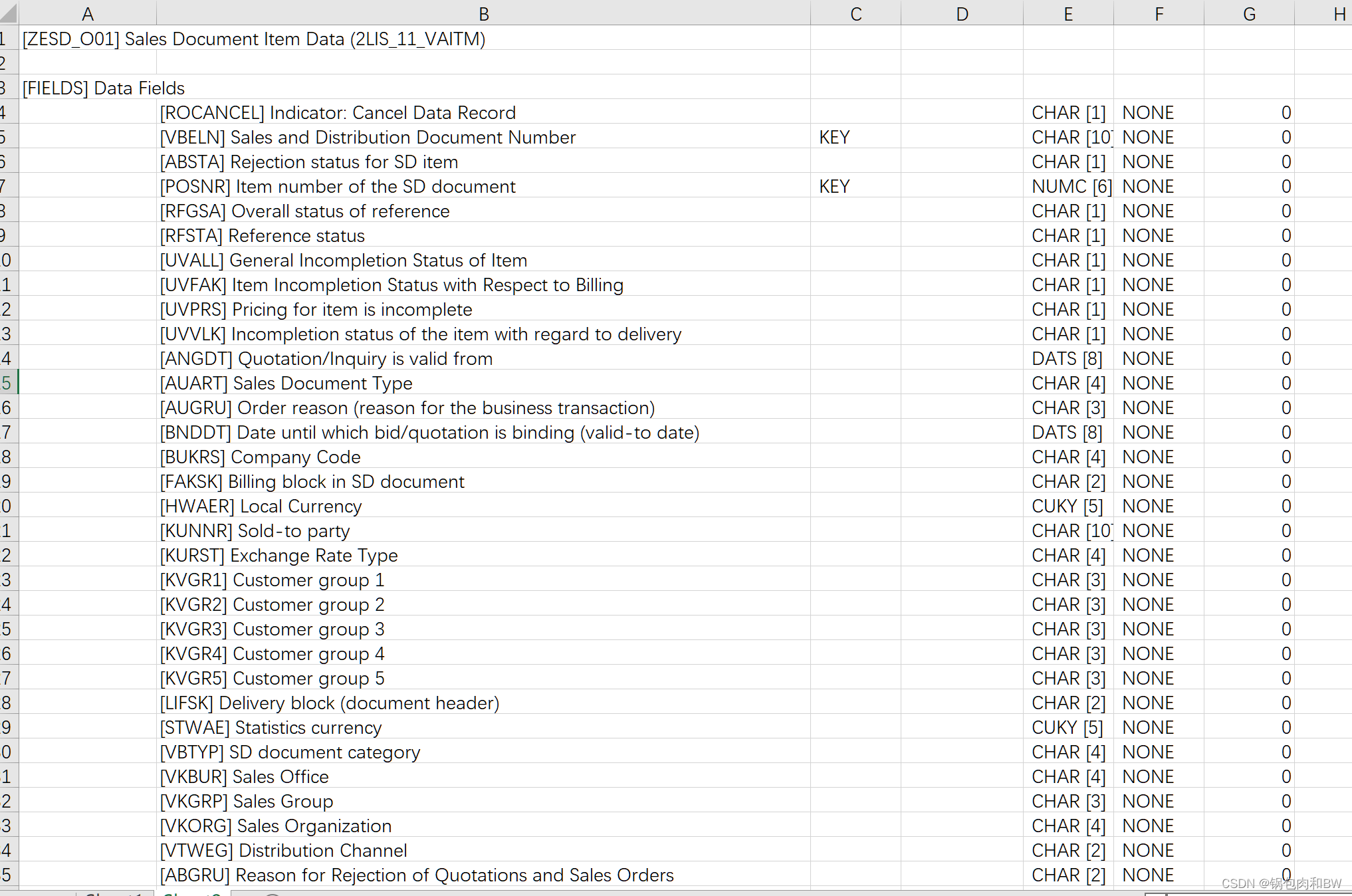Click the [FIELDS] Data Fields cell
Image resolution: width=1352 pixels, height=896 pixels.
(104, 88)
